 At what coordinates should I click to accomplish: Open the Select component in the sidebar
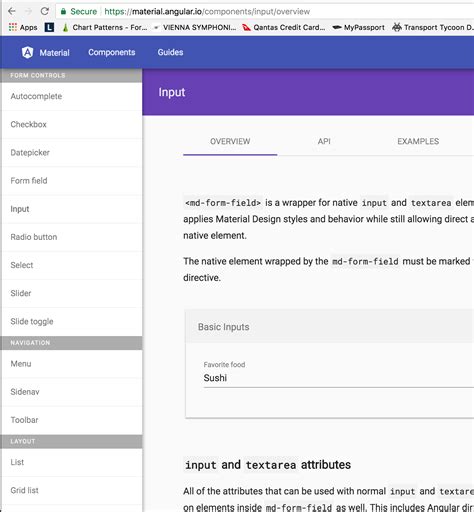[71, 265]
